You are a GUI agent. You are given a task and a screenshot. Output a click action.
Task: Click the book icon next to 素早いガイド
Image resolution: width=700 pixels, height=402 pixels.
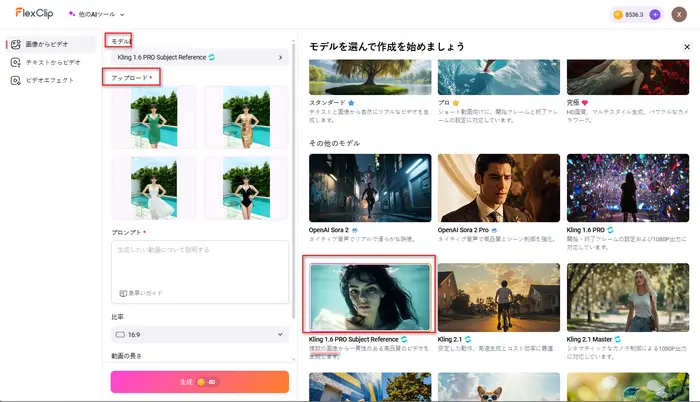pyautogui.click(x=123, y=293)
